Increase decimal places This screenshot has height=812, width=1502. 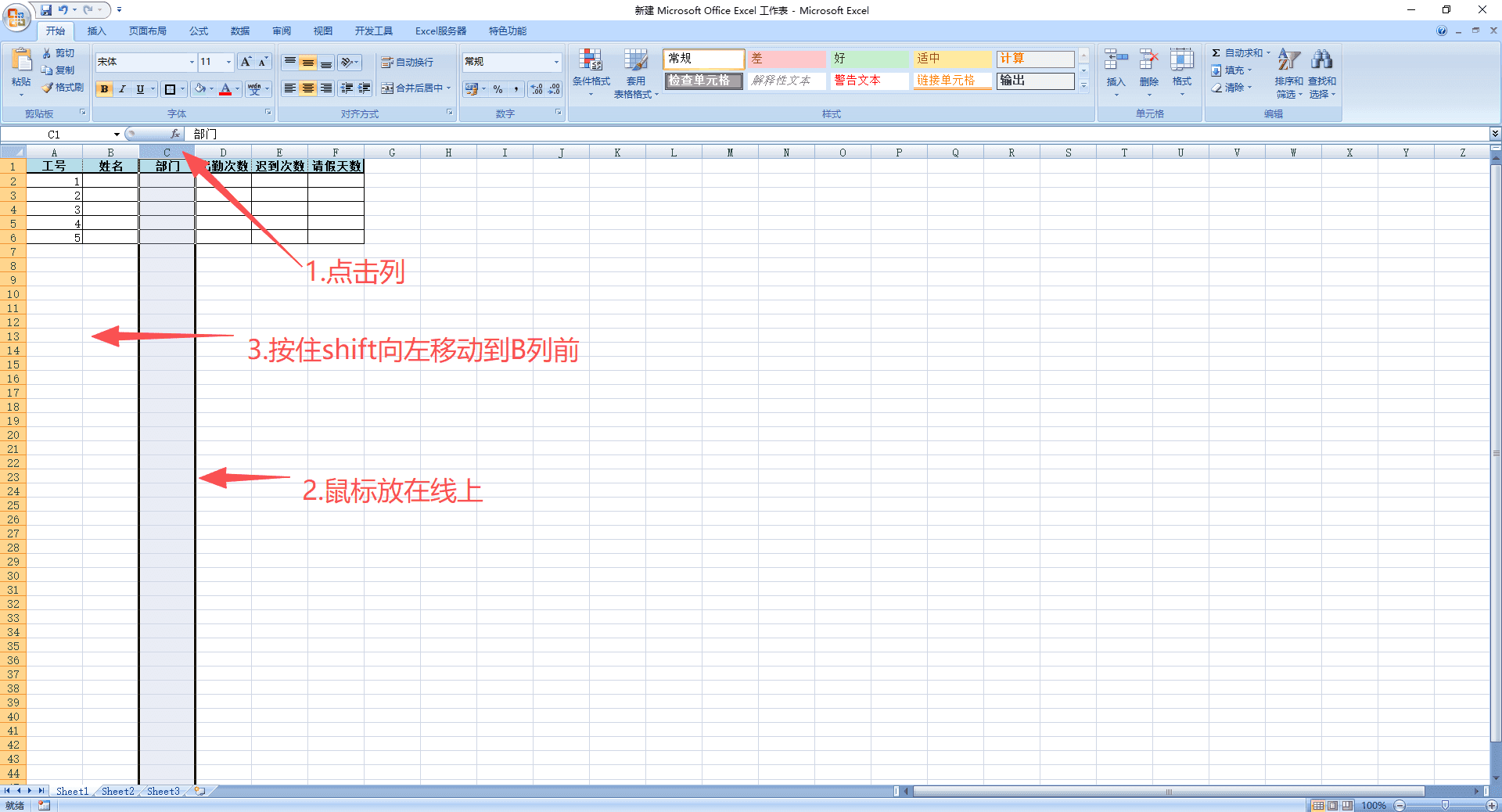[x=537, y=89]
